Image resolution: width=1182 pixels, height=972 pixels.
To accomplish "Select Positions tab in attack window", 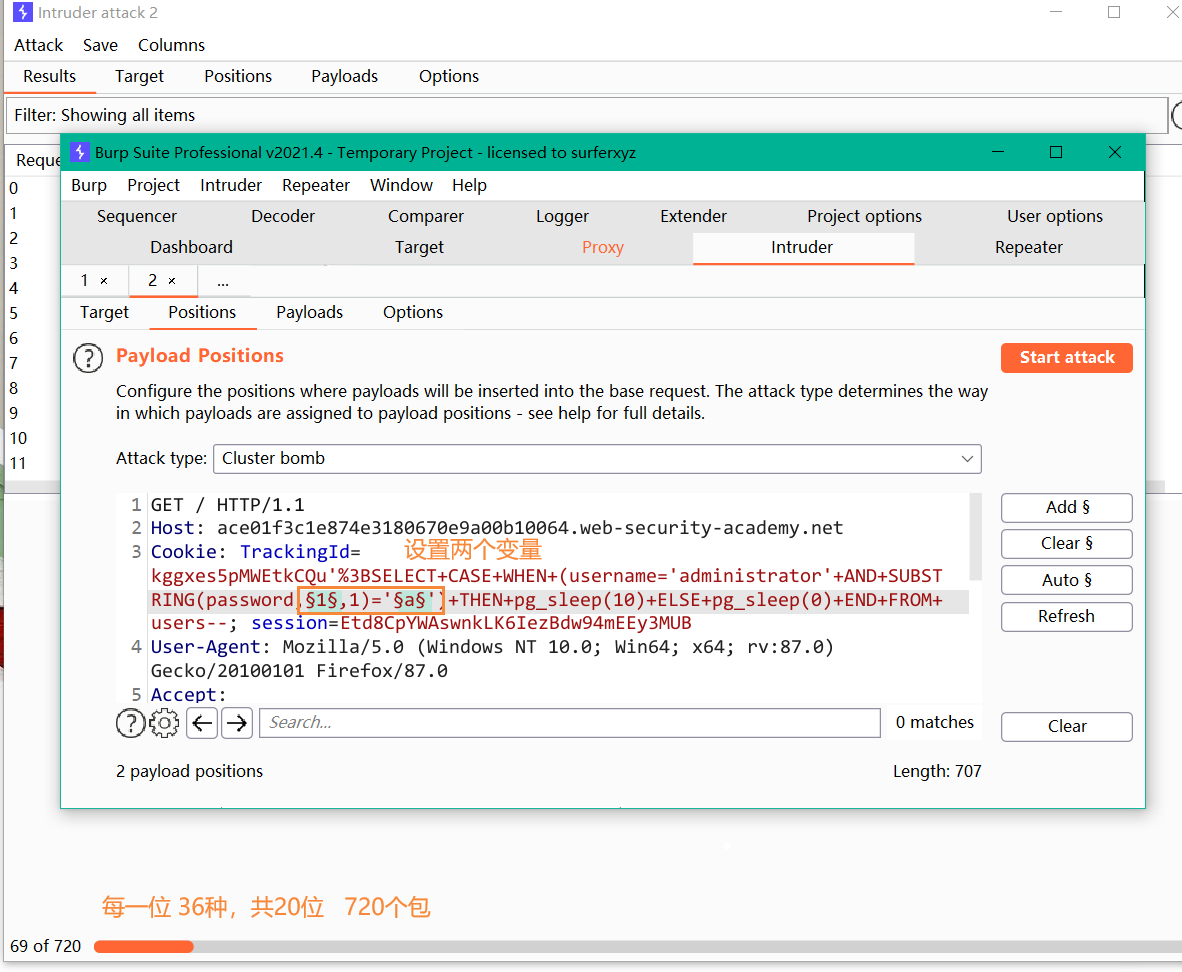I will pos(238,77).
